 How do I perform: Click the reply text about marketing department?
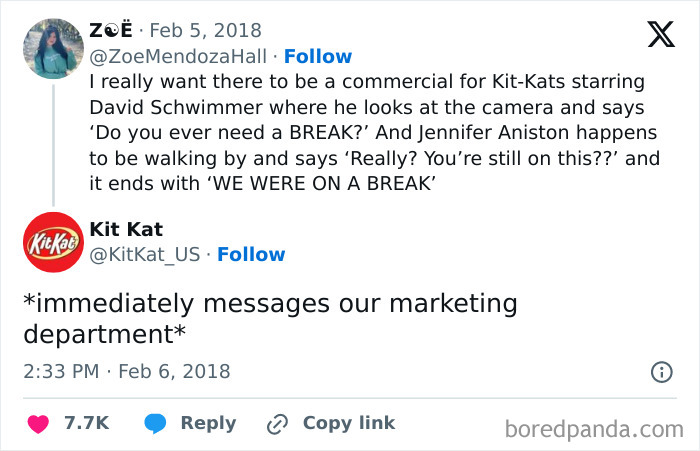point(270,317)
